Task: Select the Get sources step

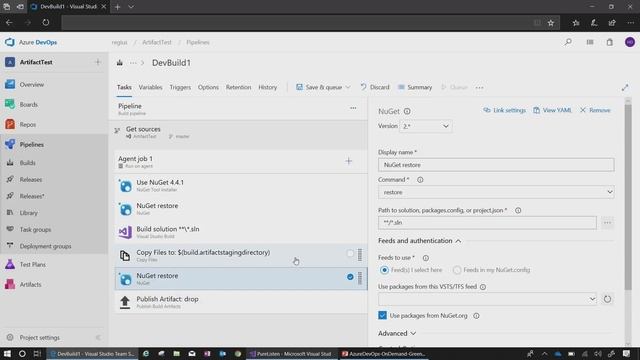Action: pyautogui.click(x=241, y=132)
